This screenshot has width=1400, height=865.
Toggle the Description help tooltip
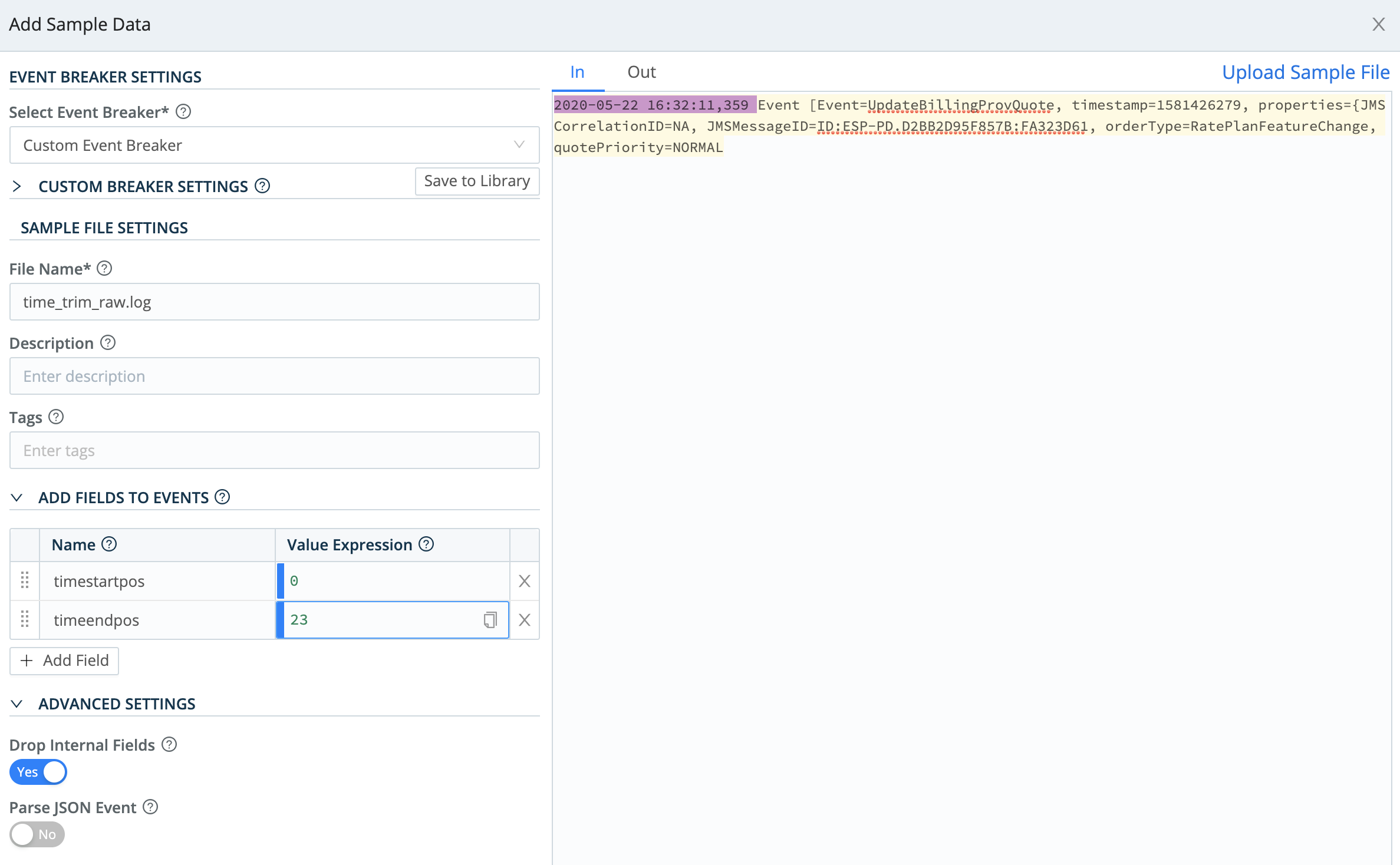click(107, 342)
